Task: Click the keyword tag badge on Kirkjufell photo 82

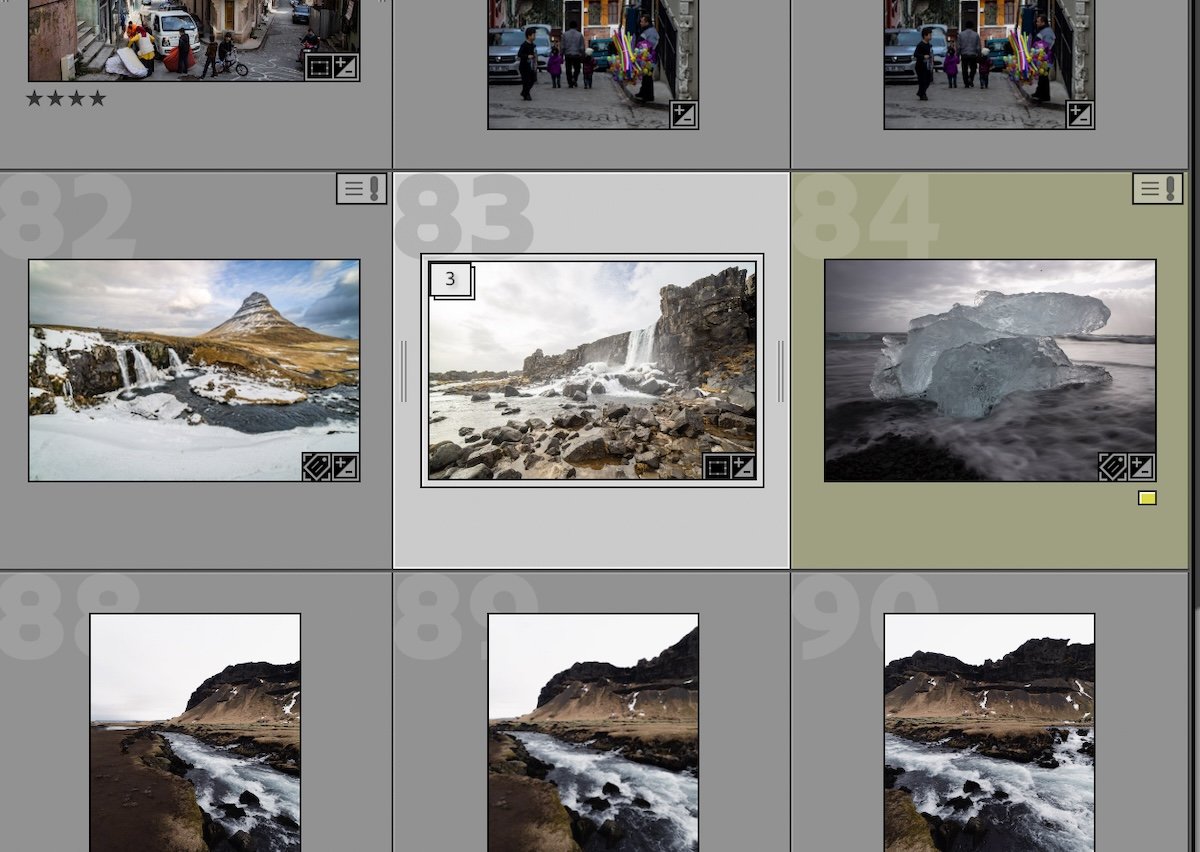Action: 317,467
